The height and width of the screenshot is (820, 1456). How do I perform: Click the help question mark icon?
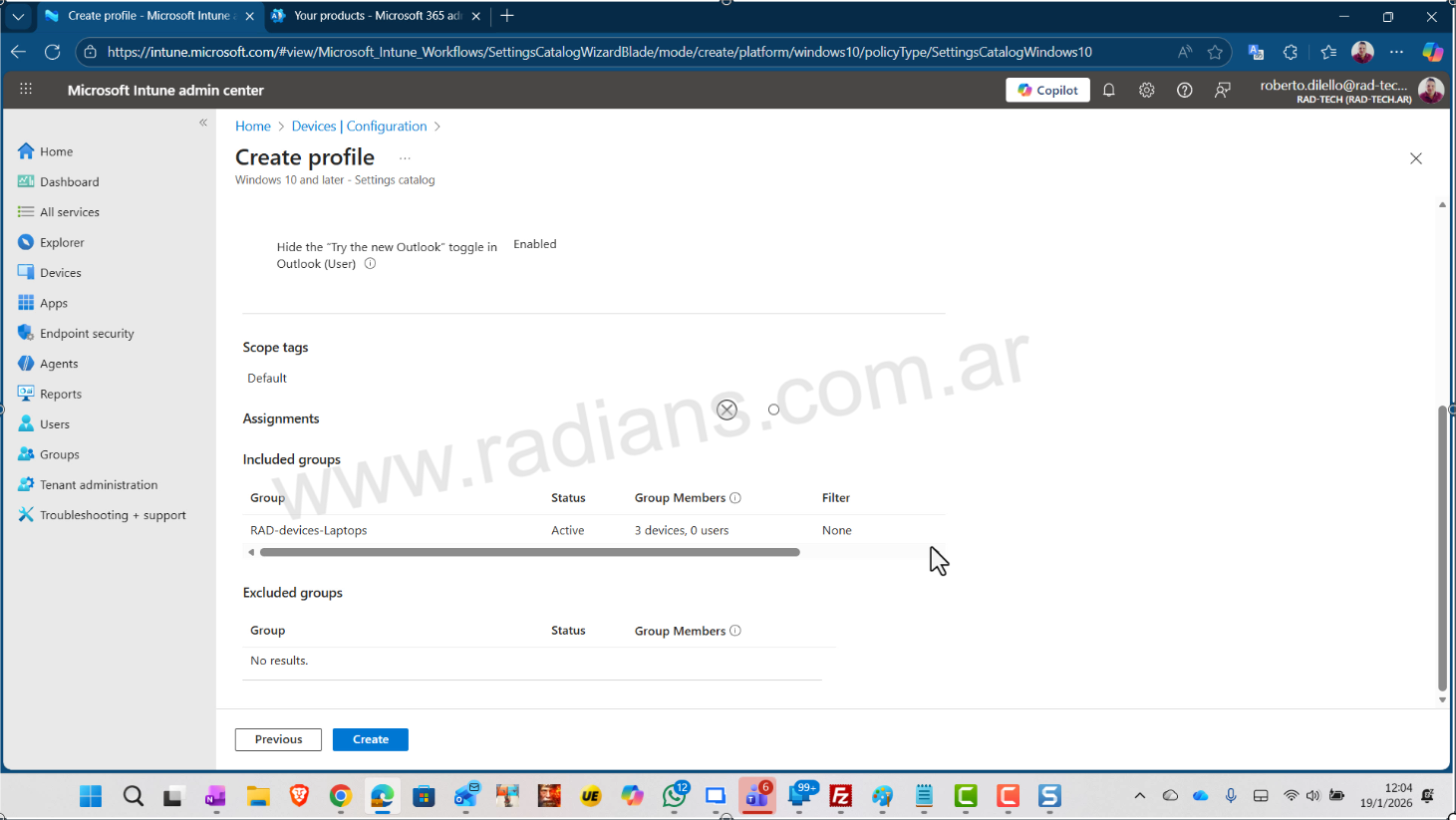click(1184, 90)
